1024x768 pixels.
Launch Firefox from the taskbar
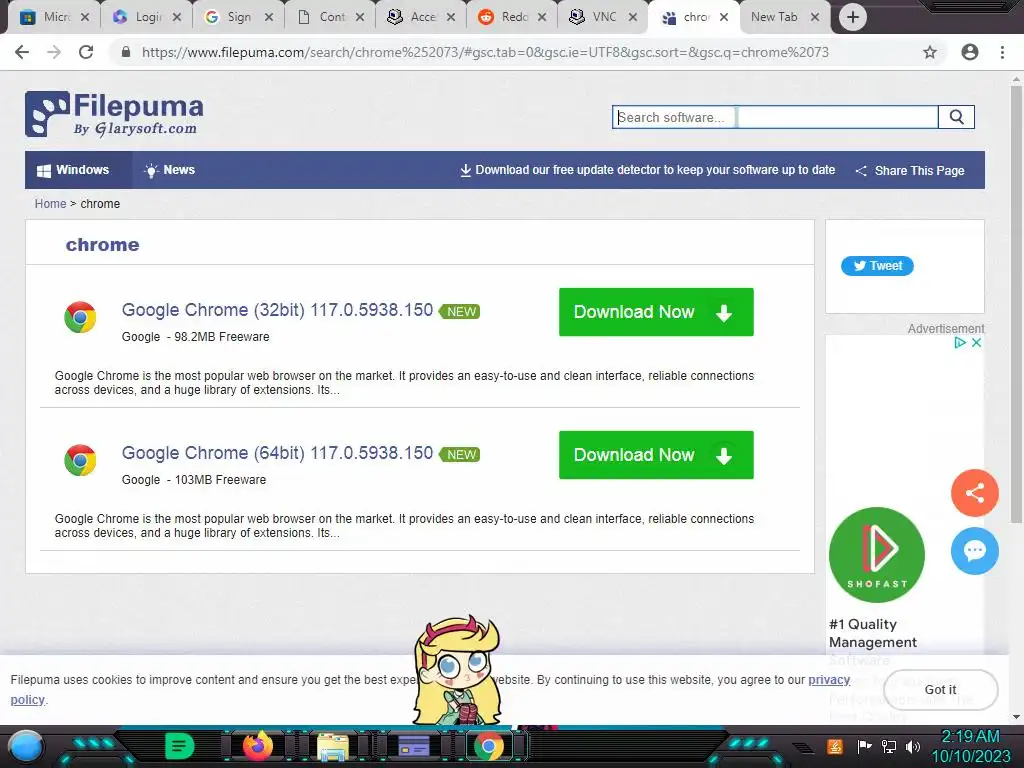[258, 746]
